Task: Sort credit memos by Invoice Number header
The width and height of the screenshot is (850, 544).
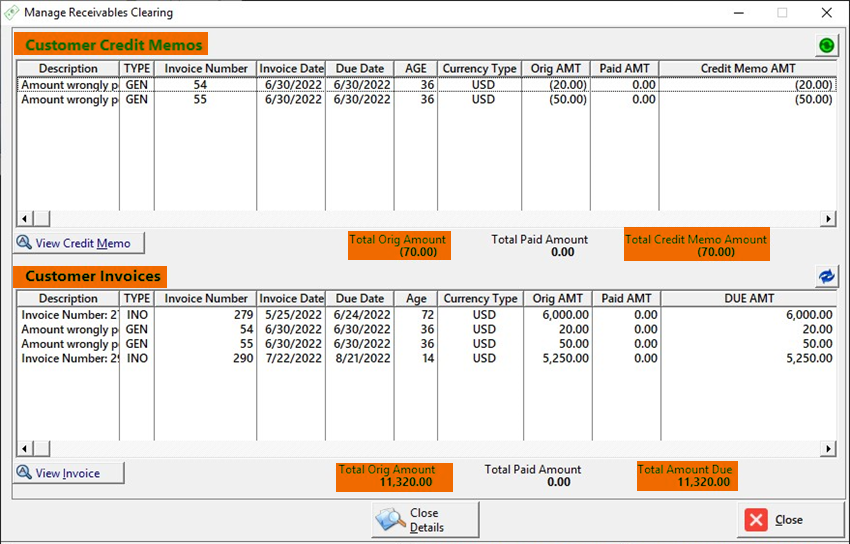Action: (x=205, y=68)
